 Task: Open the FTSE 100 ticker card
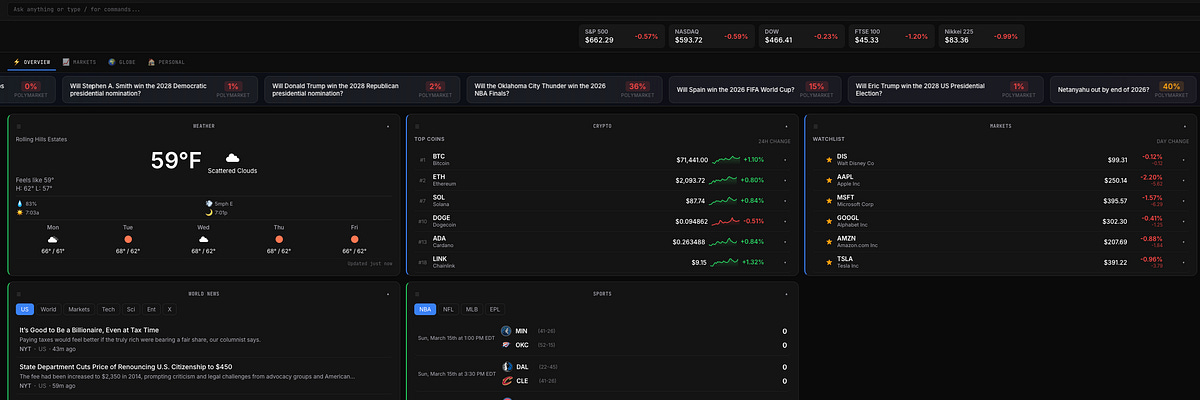[x=890, y=35]
